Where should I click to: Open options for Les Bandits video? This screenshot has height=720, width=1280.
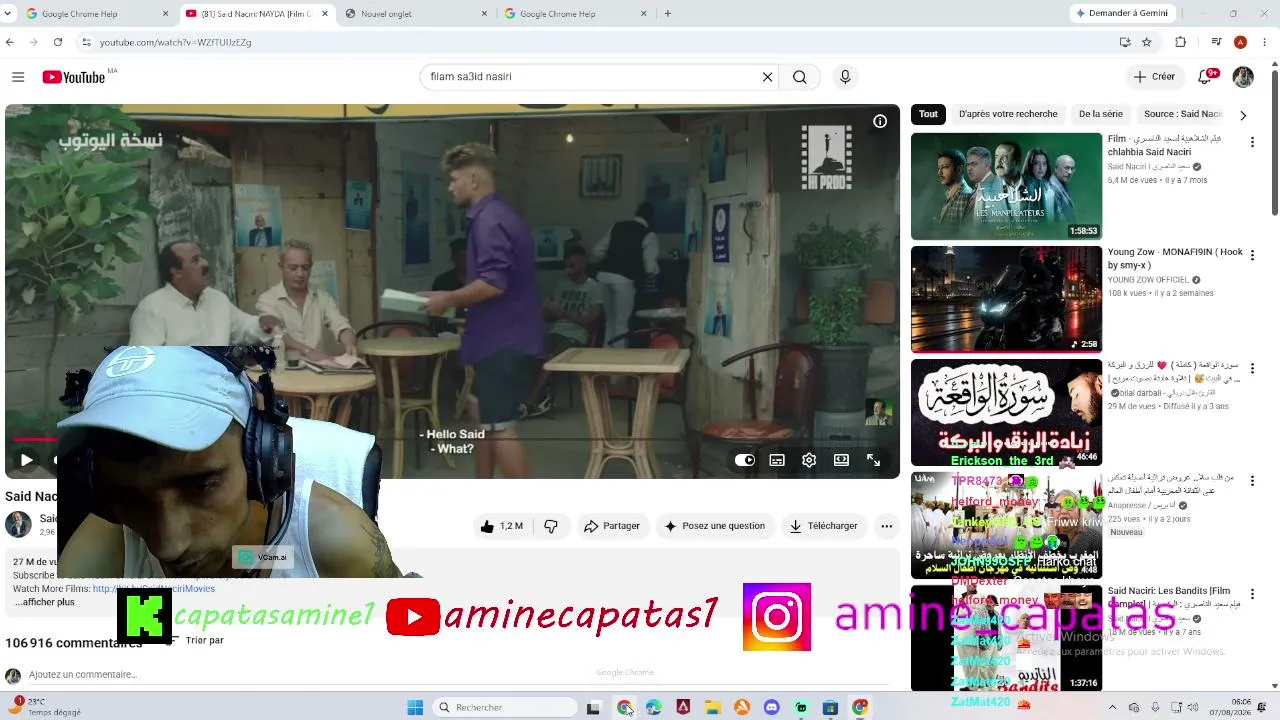1252,594
